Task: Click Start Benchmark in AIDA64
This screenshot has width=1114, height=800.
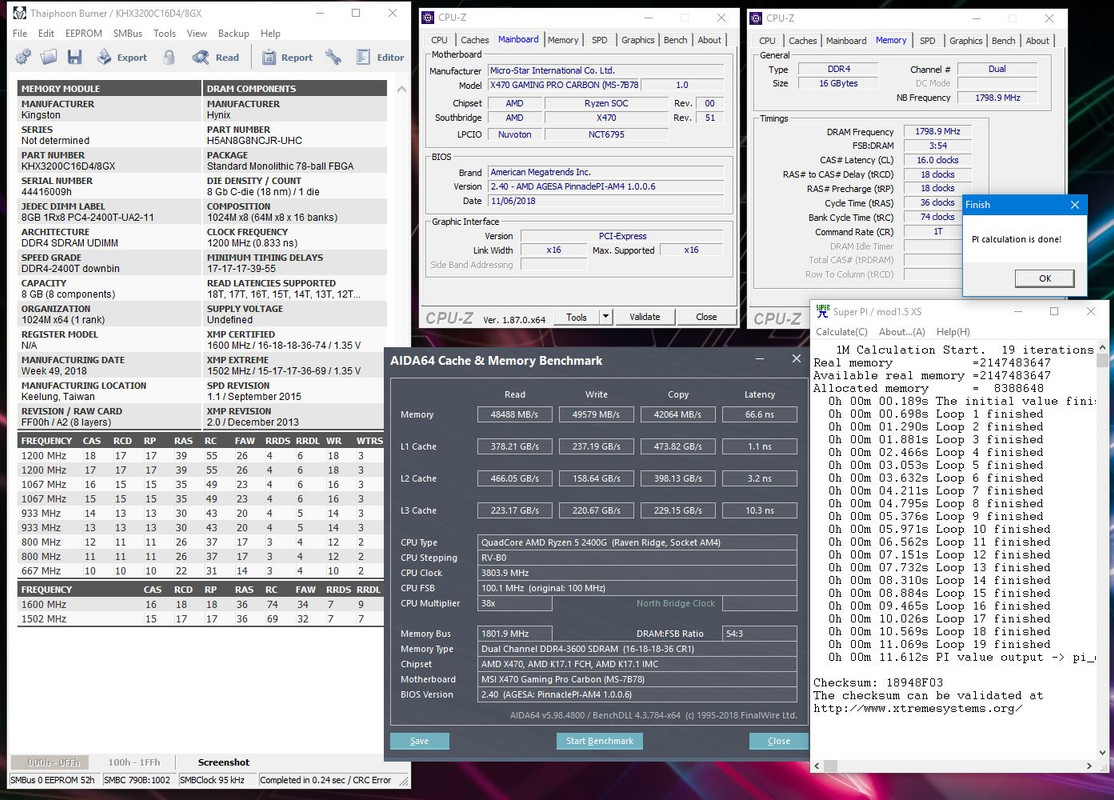Action: [600, 741]
